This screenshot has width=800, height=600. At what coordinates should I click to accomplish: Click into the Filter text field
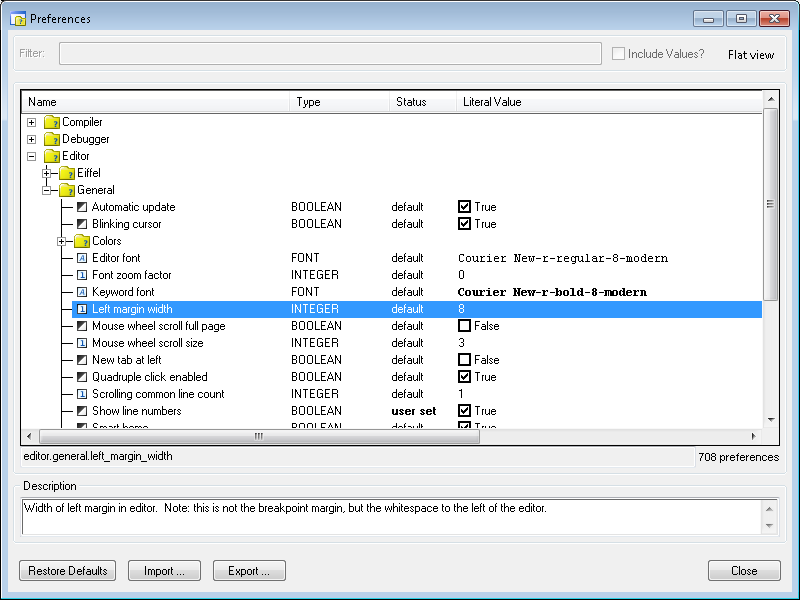[330, 54]
